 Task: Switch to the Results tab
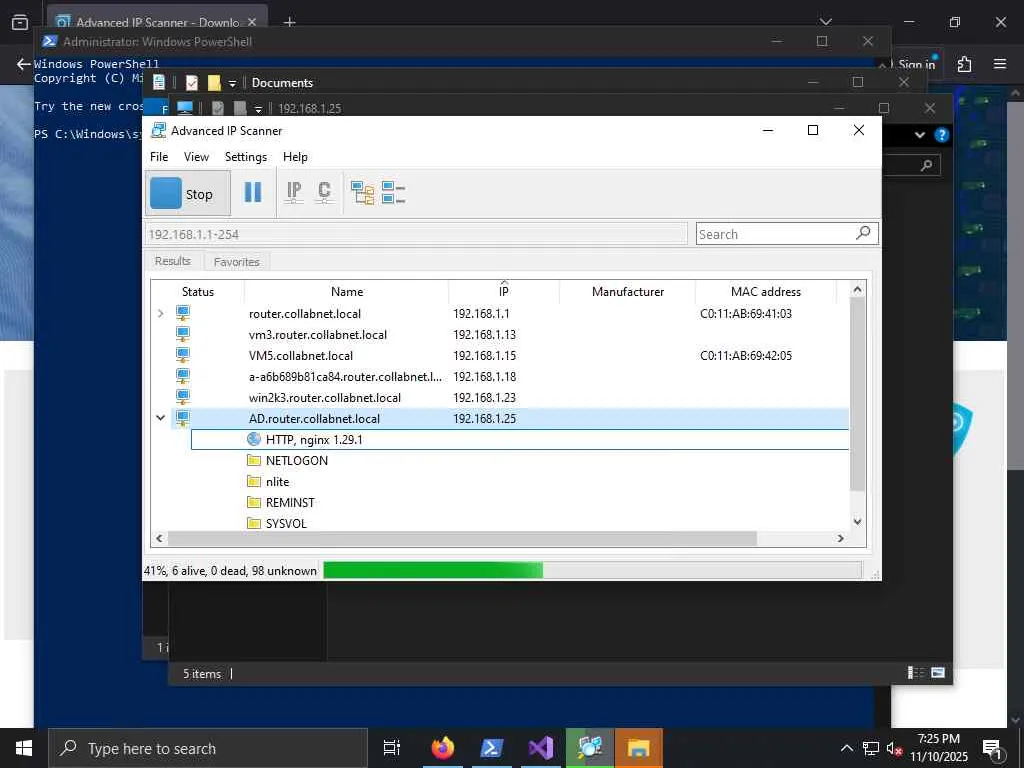click(x=172, y=261)
